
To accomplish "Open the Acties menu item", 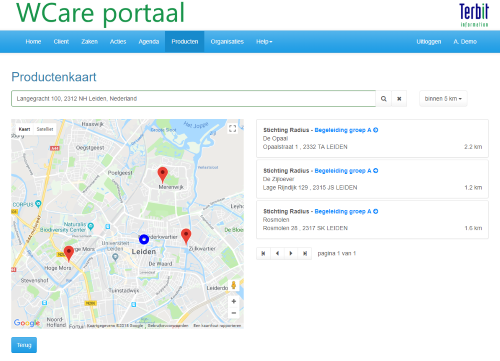I will pos(118,42).
